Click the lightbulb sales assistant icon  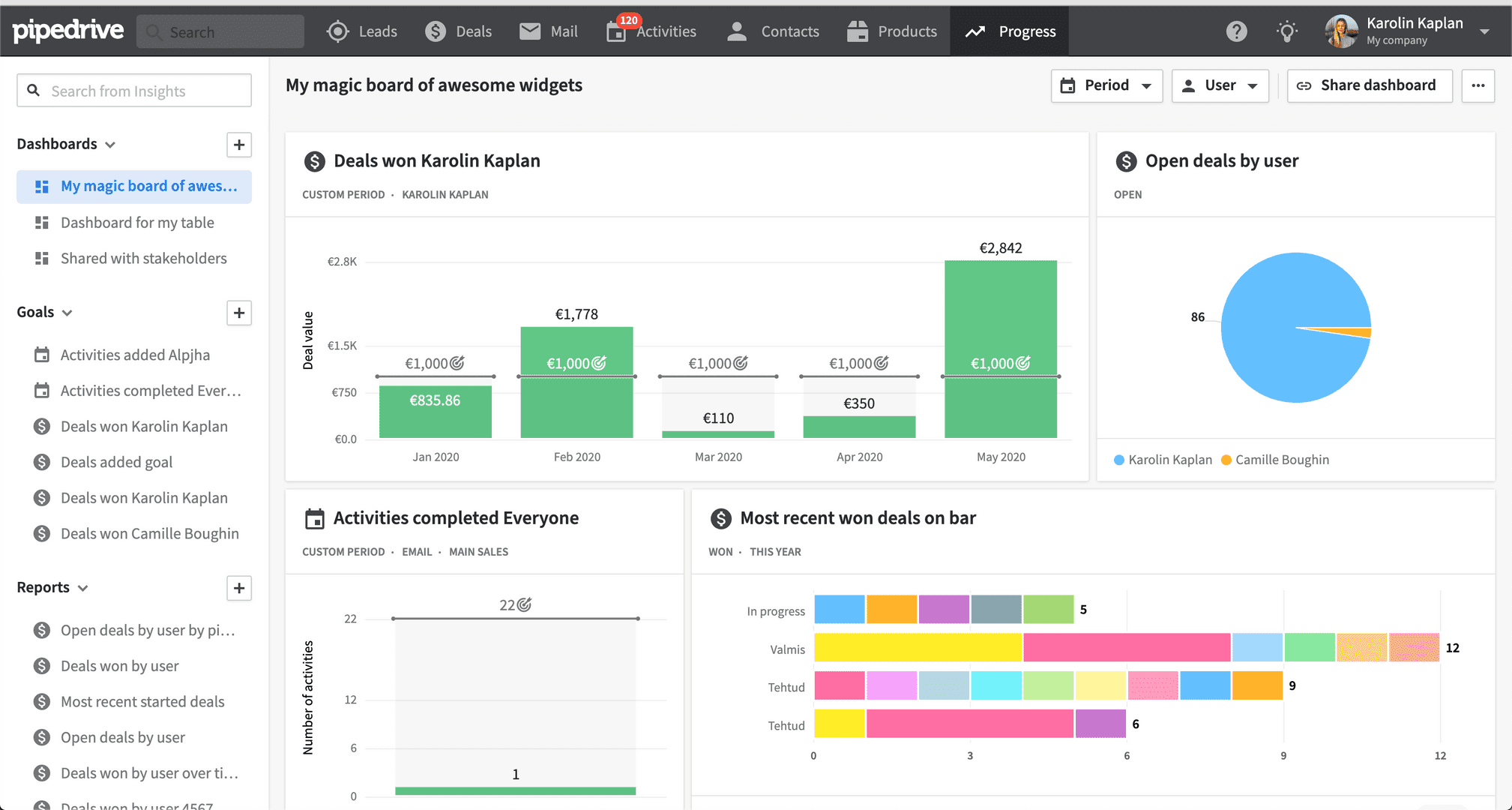pos(1287,31)
